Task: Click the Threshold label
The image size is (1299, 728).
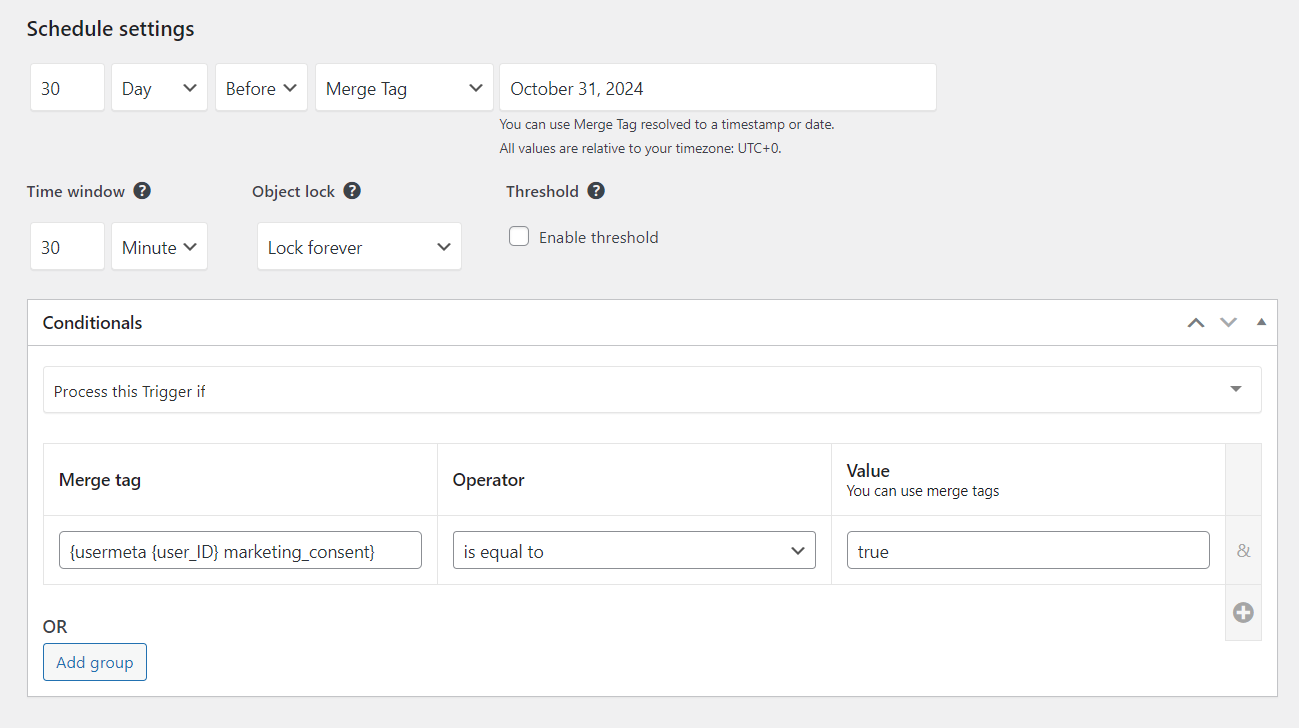Action: tap(543, 192)
